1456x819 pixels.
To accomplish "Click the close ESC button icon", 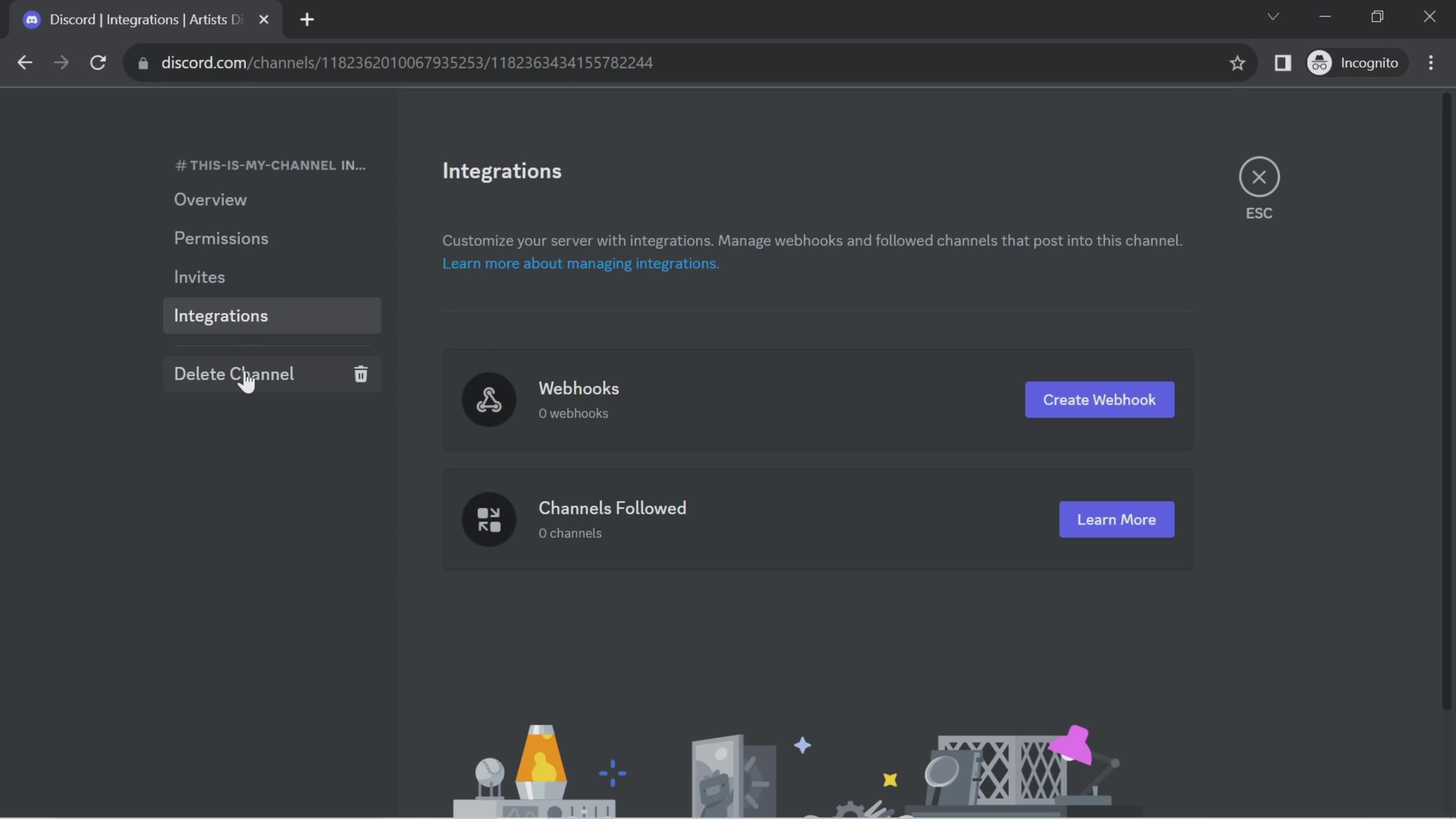I will tap(1259, 177).
